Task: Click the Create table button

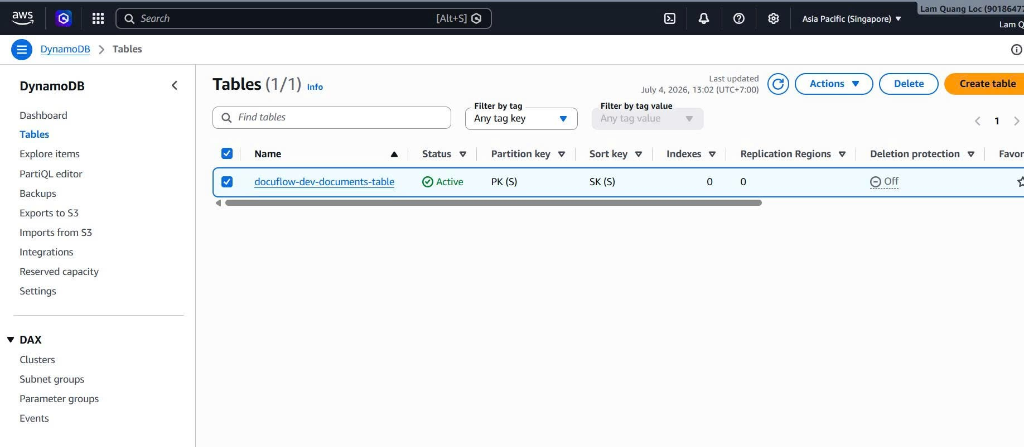Action: pyautogui.click(x=986, y=84)
